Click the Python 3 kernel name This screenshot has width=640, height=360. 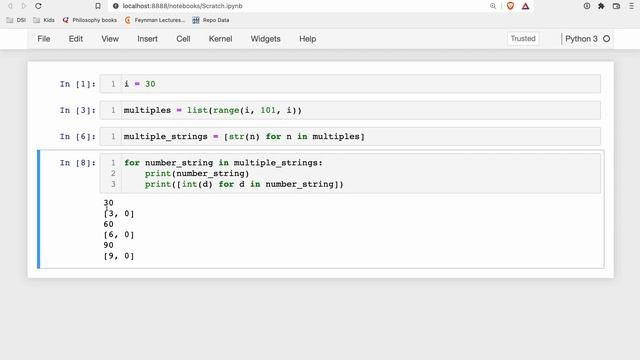(581, 39)
